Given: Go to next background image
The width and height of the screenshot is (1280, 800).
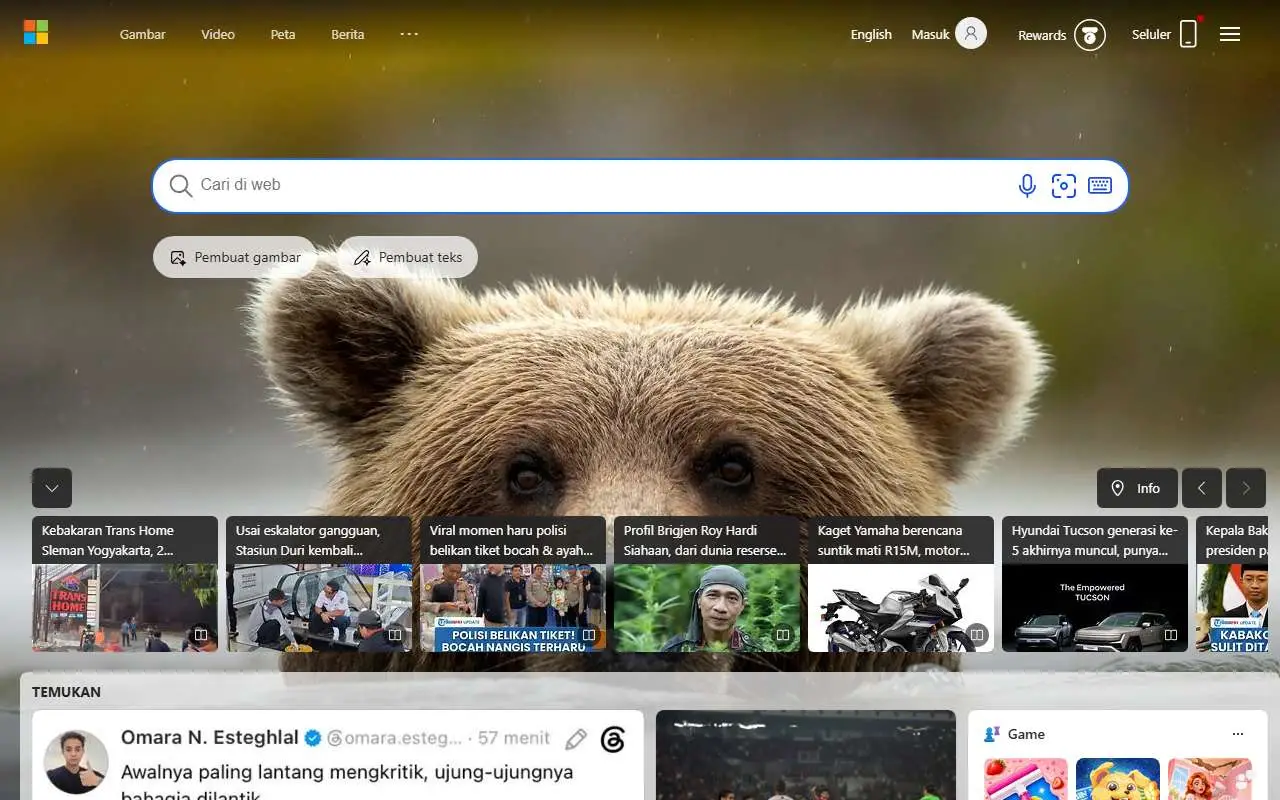Looking at the screenshot, I should coord(1246,488).
